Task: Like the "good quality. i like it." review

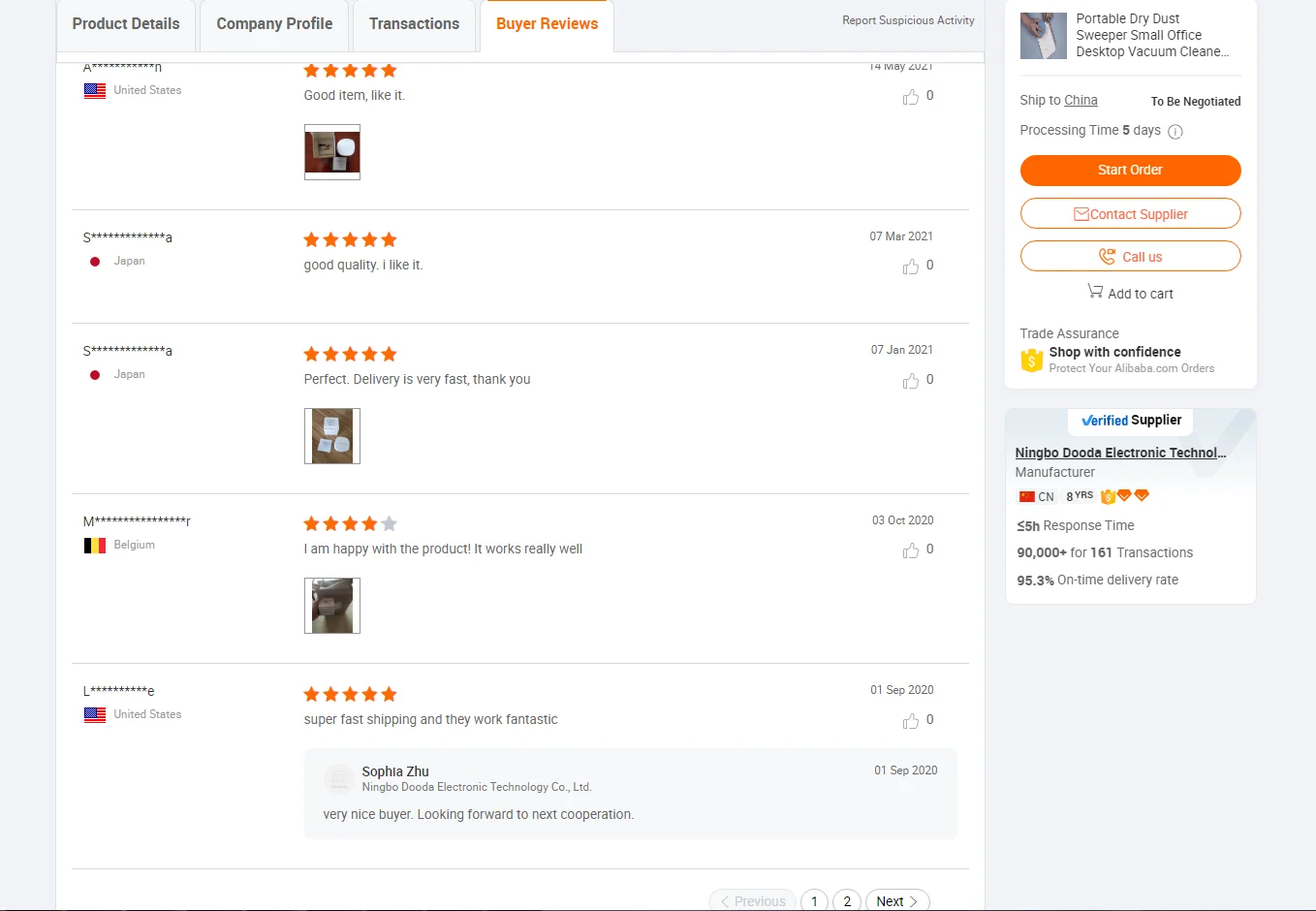Action: click(x=911, y=266)
